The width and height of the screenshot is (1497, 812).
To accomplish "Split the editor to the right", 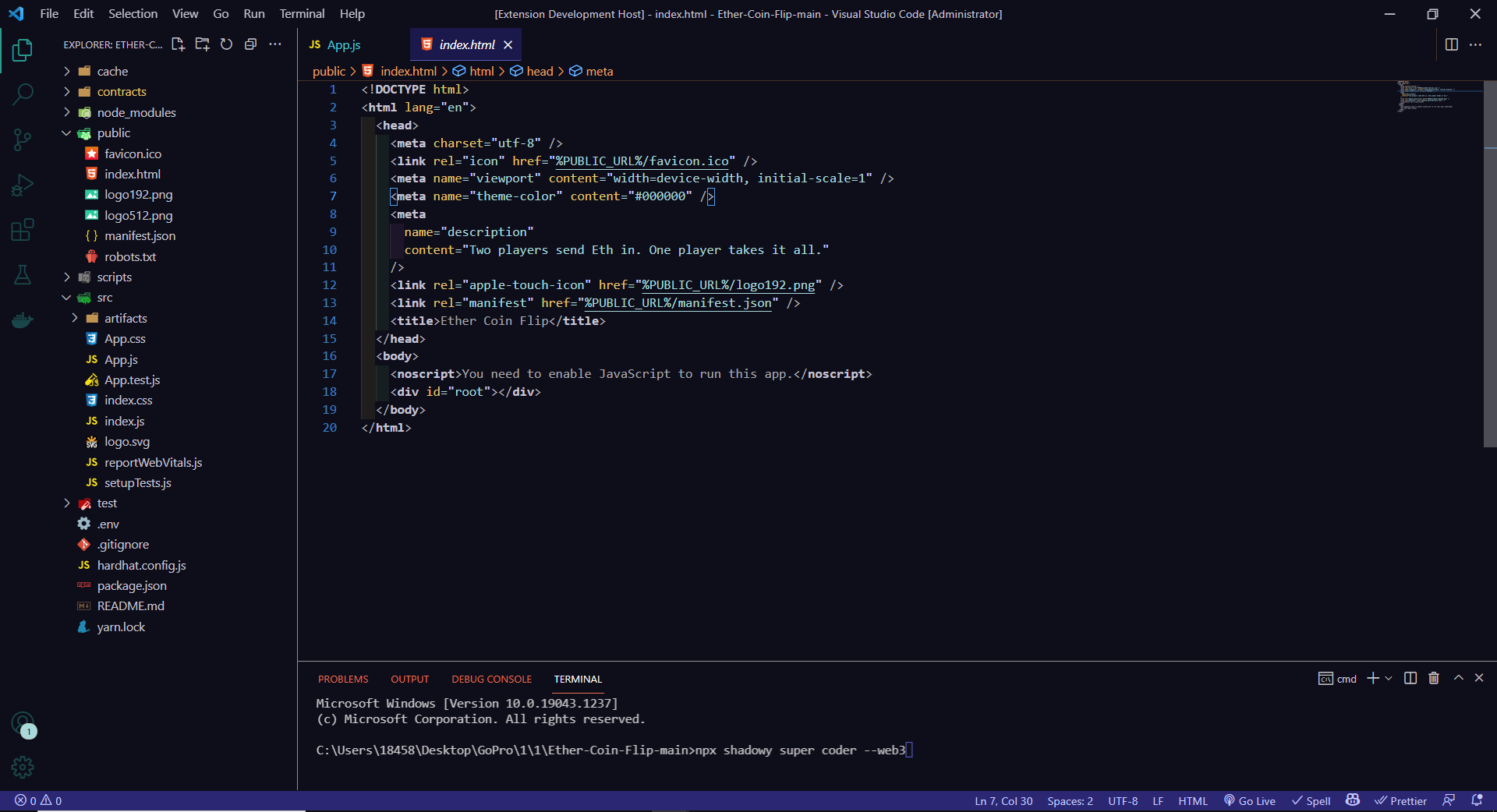I will (x=1451, y=44).
